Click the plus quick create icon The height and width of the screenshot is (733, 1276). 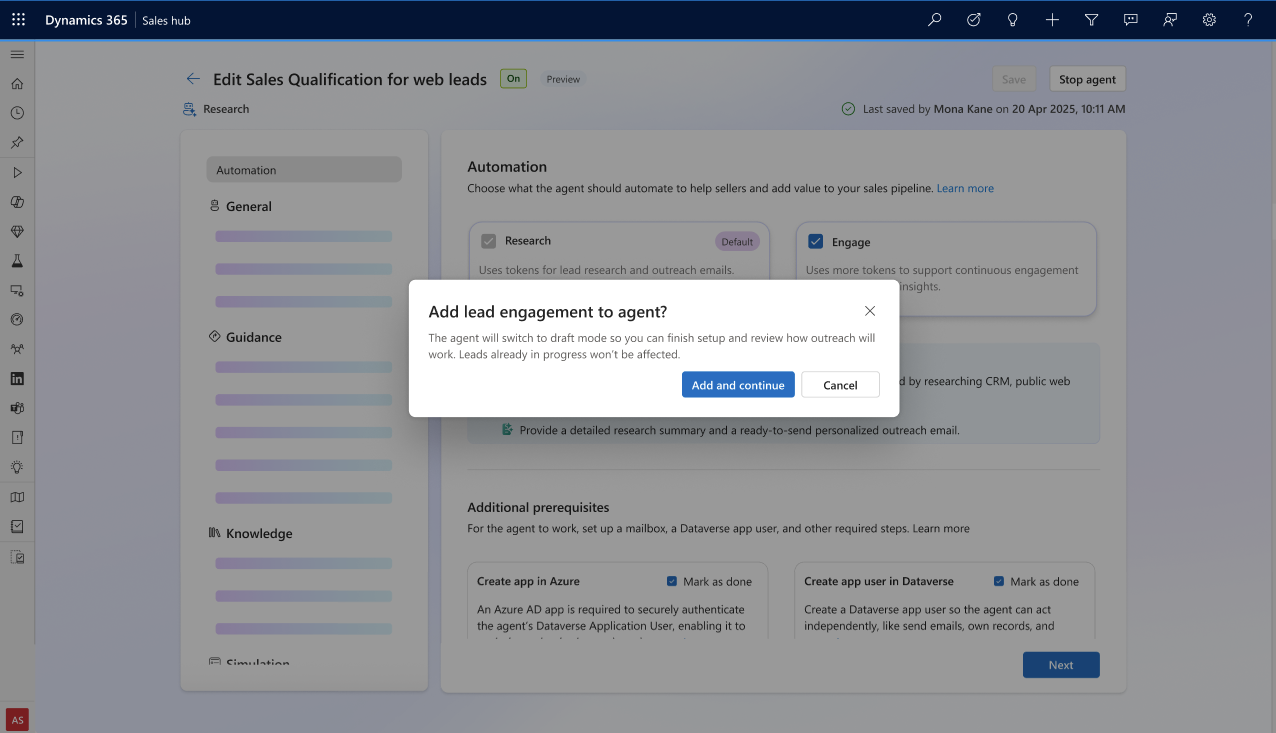pos(1052,20)
